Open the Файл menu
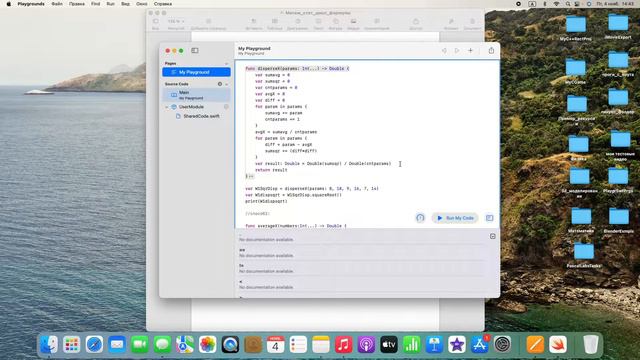This screenshot has height=360, width=640. (57, 4)
